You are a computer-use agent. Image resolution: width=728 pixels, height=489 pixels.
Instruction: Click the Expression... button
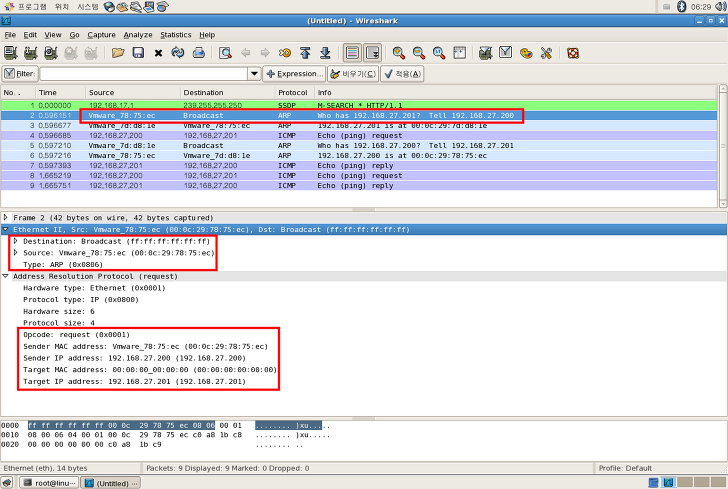pyautogui.click(x=294, y=74)
